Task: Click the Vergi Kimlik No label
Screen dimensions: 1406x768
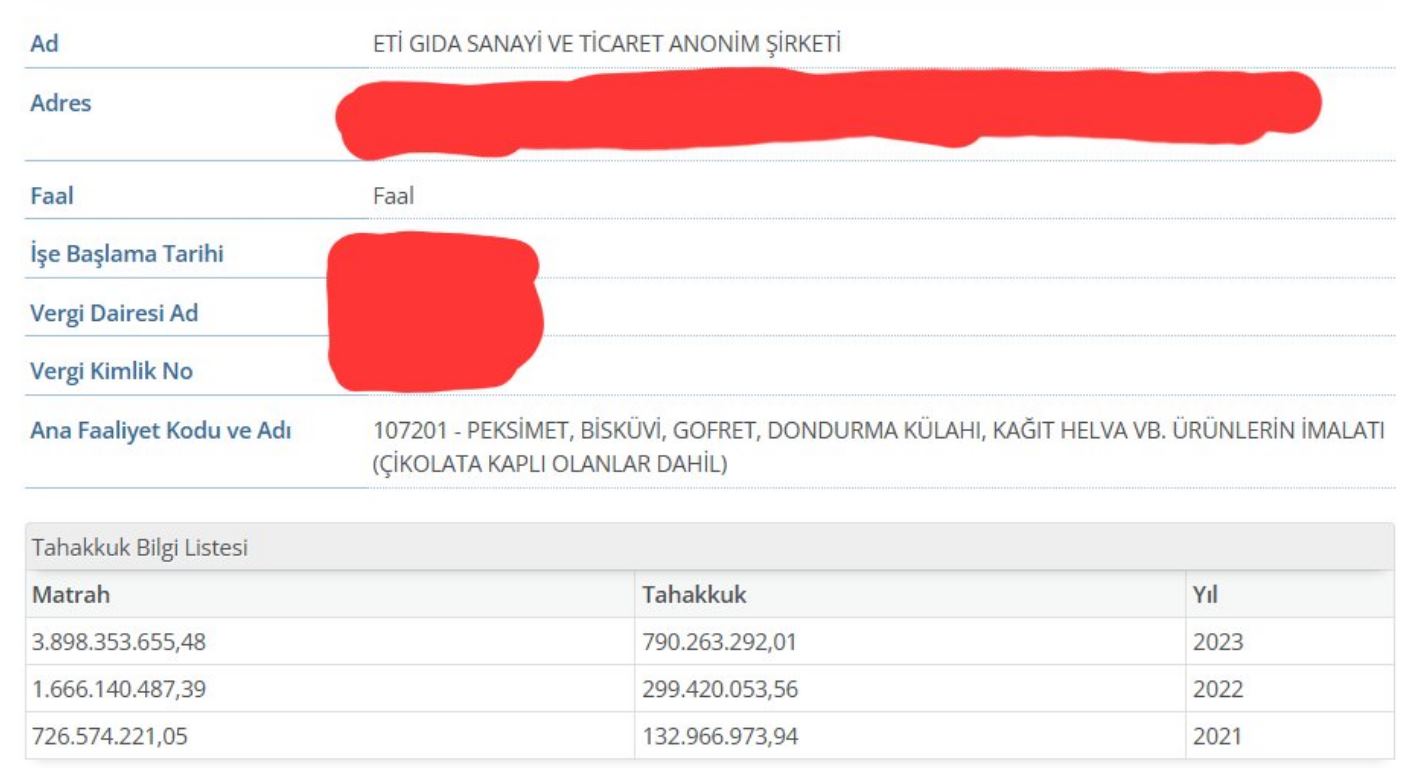Action: click(111, 372)
